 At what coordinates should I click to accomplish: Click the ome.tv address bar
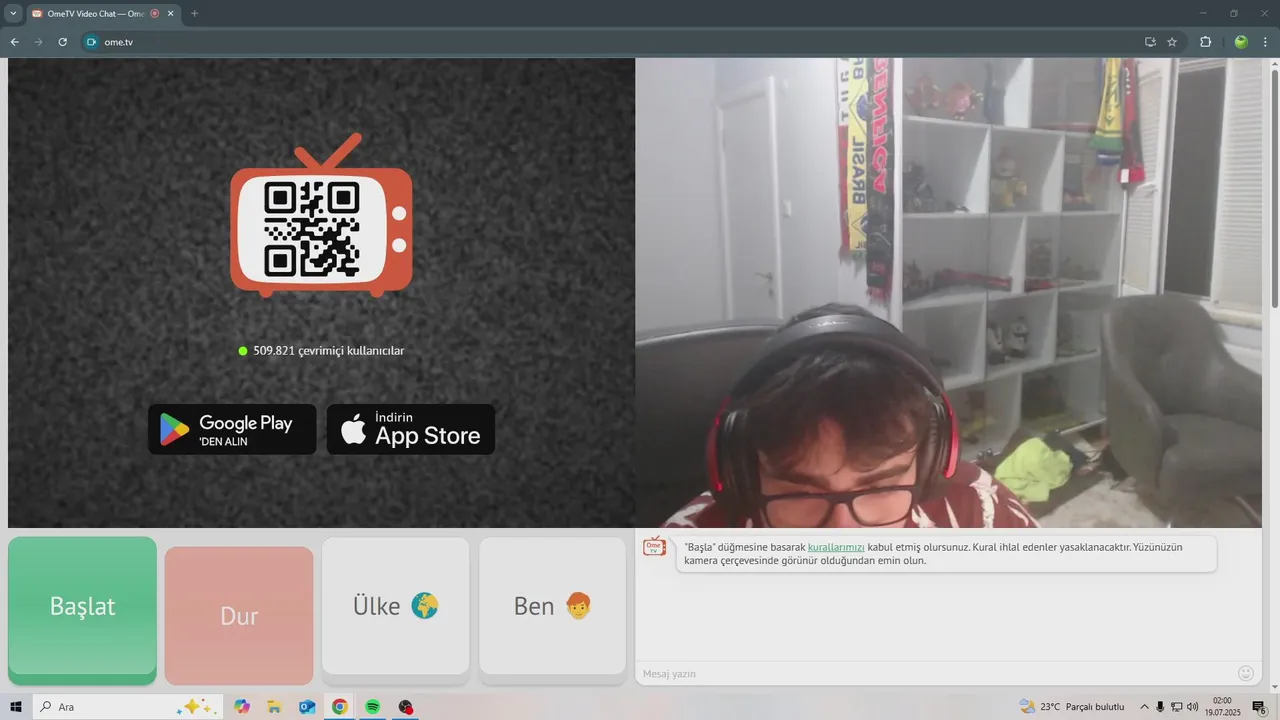(x=620, y=42)
